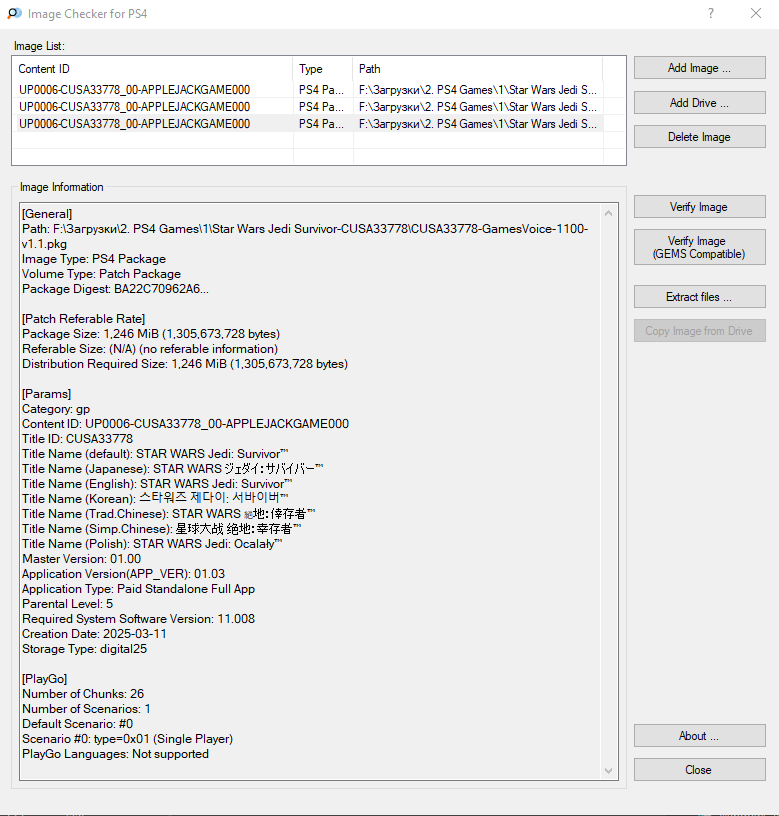
Task: Click the Add Drive button
Action: click(x=699, y=103)
